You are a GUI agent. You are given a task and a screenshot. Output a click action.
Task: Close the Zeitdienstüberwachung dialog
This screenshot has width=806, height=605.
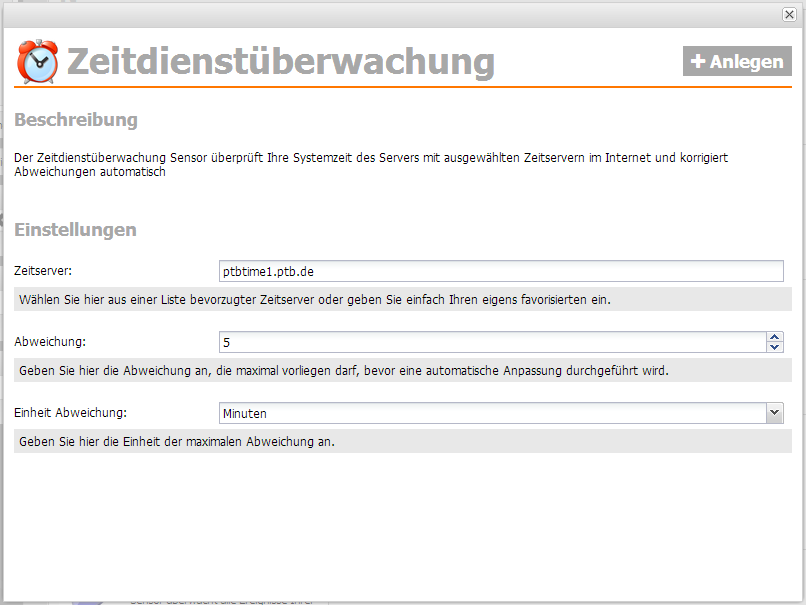[789, 15]
